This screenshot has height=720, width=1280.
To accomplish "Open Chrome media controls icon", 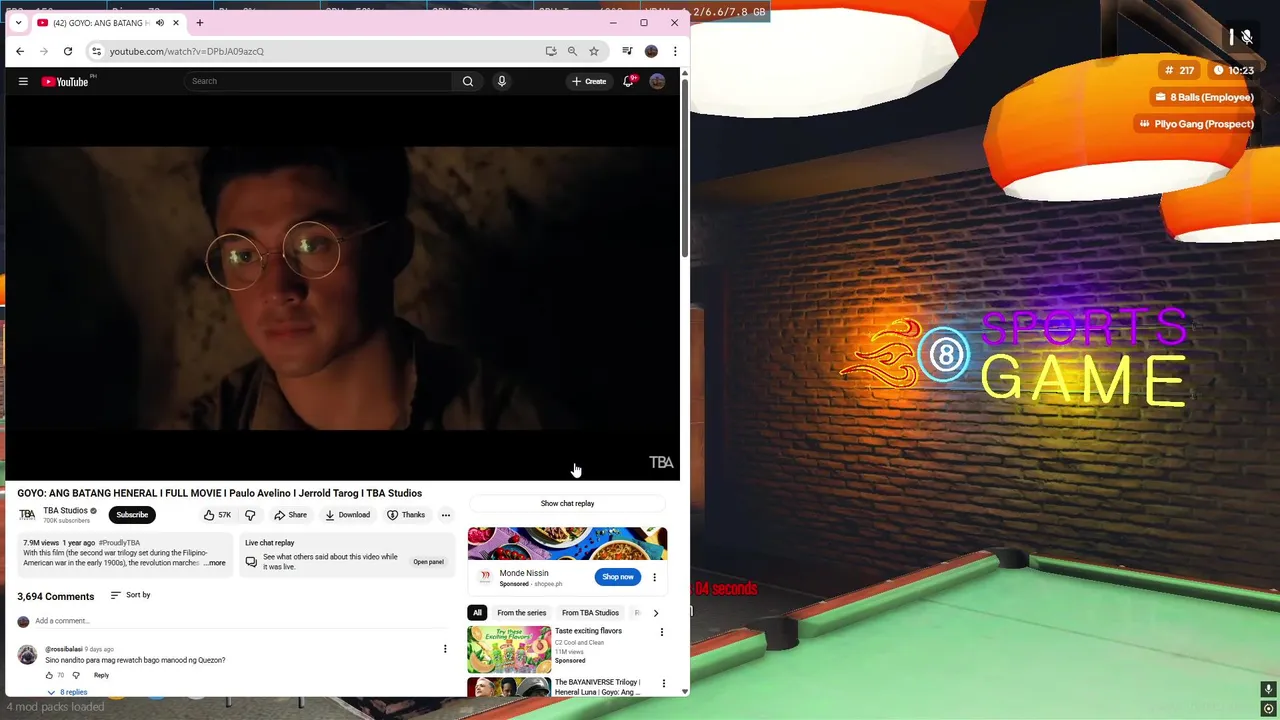I will point(627,51).
